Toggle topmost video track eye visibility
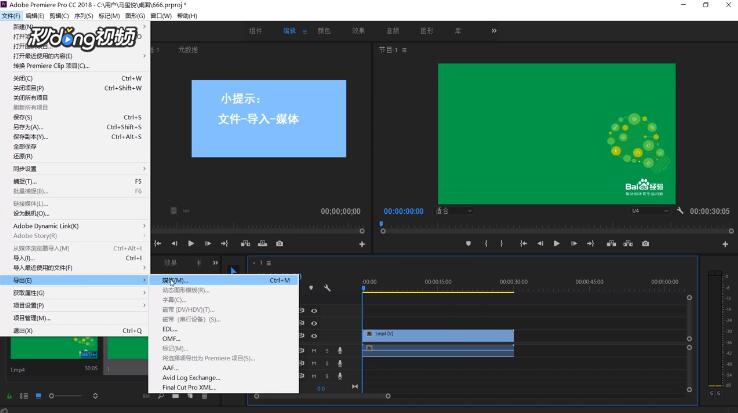 [x=314, y=311]
